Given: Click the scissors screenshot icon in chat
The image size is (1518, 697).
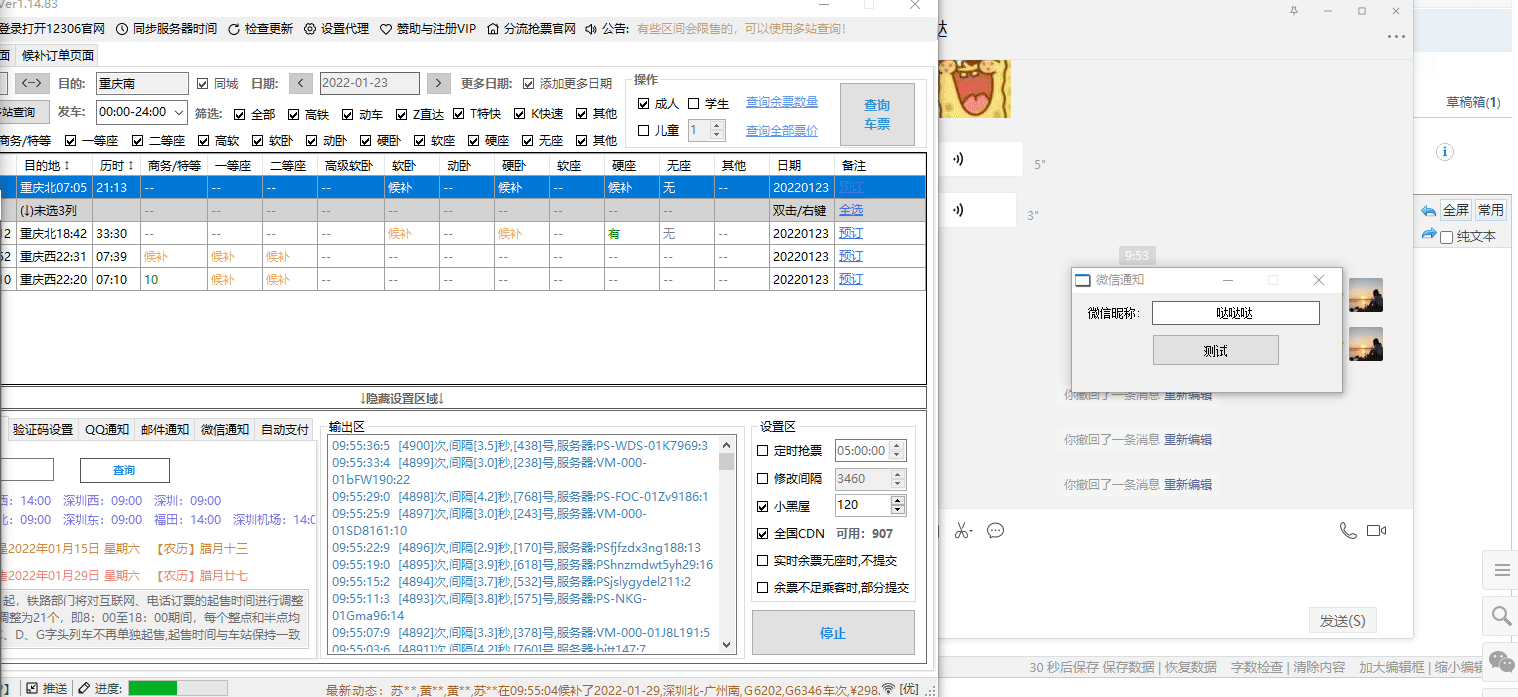Looking at the screenshot, I should [x=962, y=530].
